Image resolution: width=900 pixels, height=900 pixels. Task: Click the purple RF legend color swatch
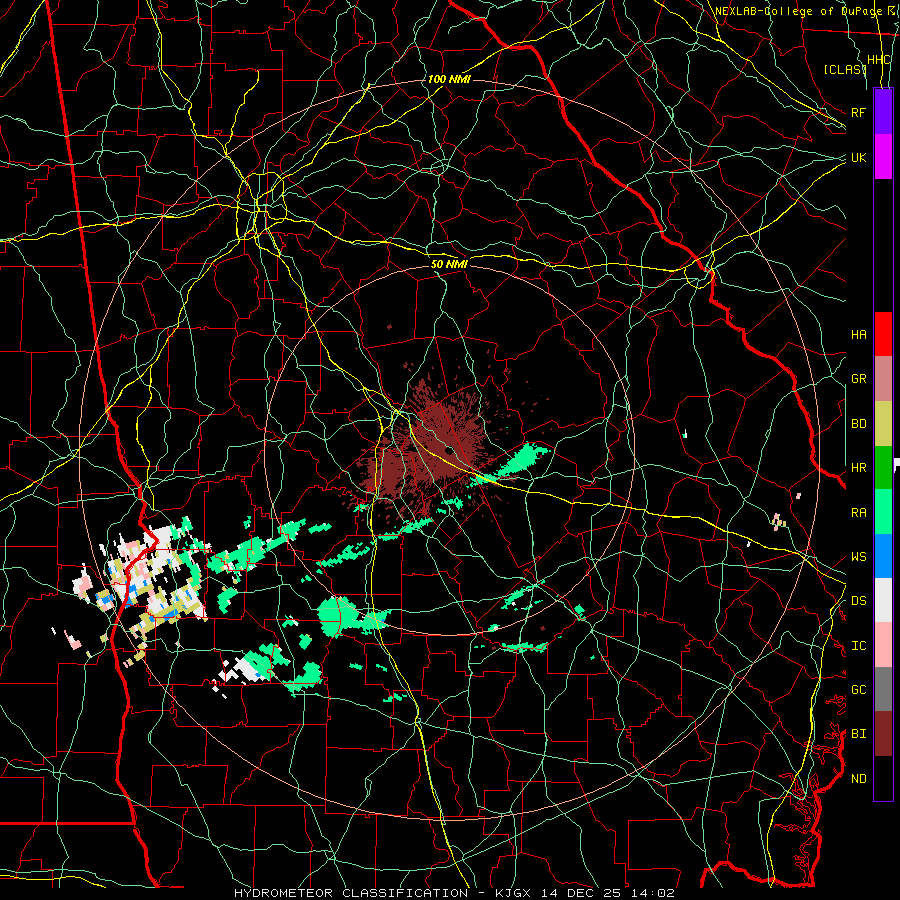point(883,112)
